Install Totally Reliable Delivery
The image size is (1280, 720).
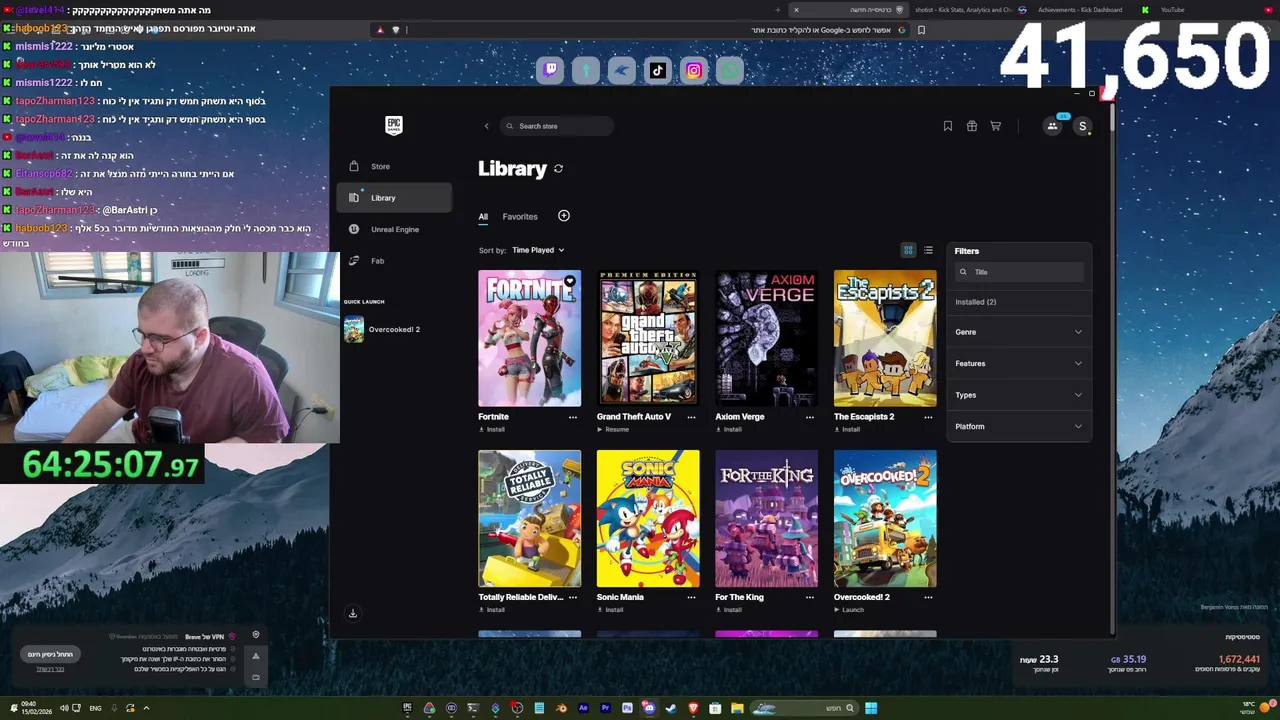tap(491, 610)
